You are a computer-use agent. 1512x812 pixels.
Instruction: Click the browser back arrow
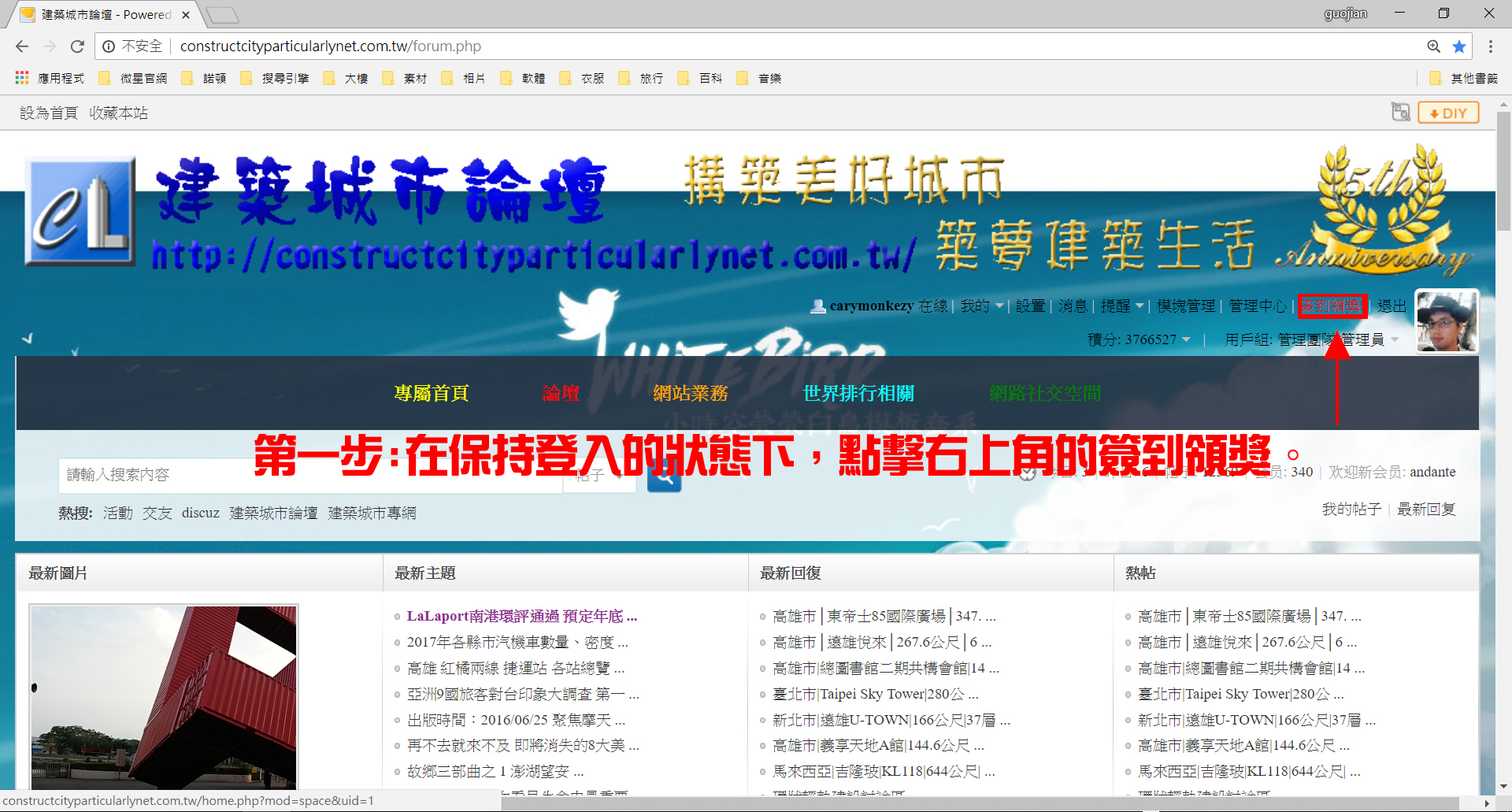(x=22, y=46)
